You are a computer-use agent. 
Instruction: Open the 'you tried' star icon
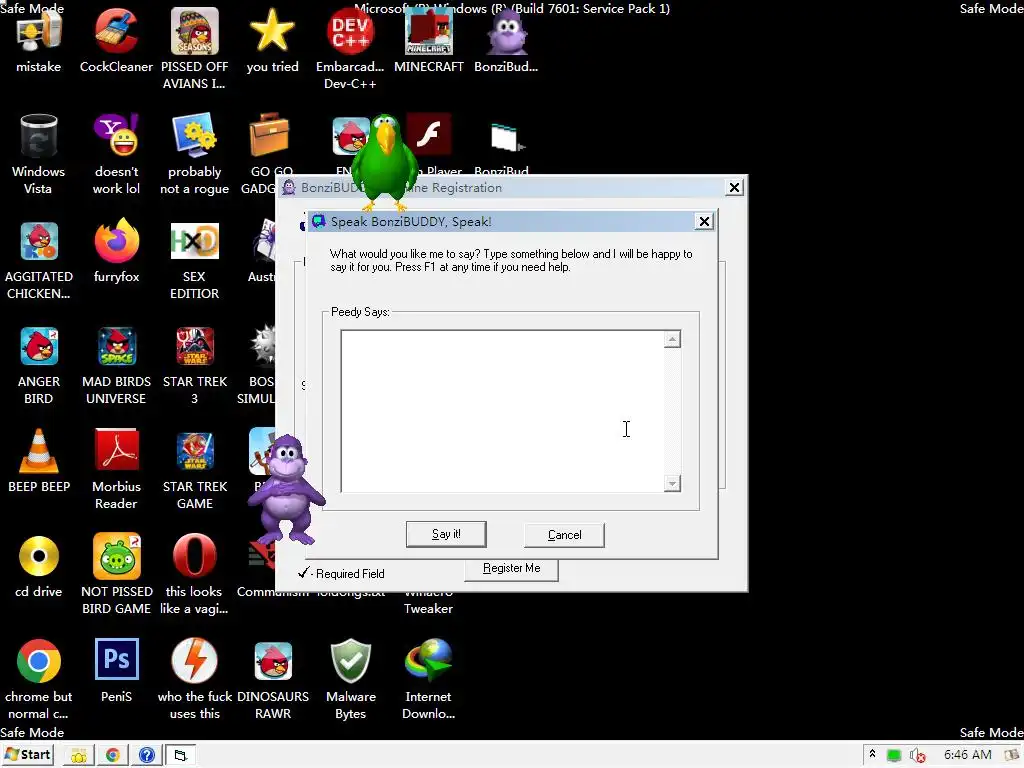272,31
